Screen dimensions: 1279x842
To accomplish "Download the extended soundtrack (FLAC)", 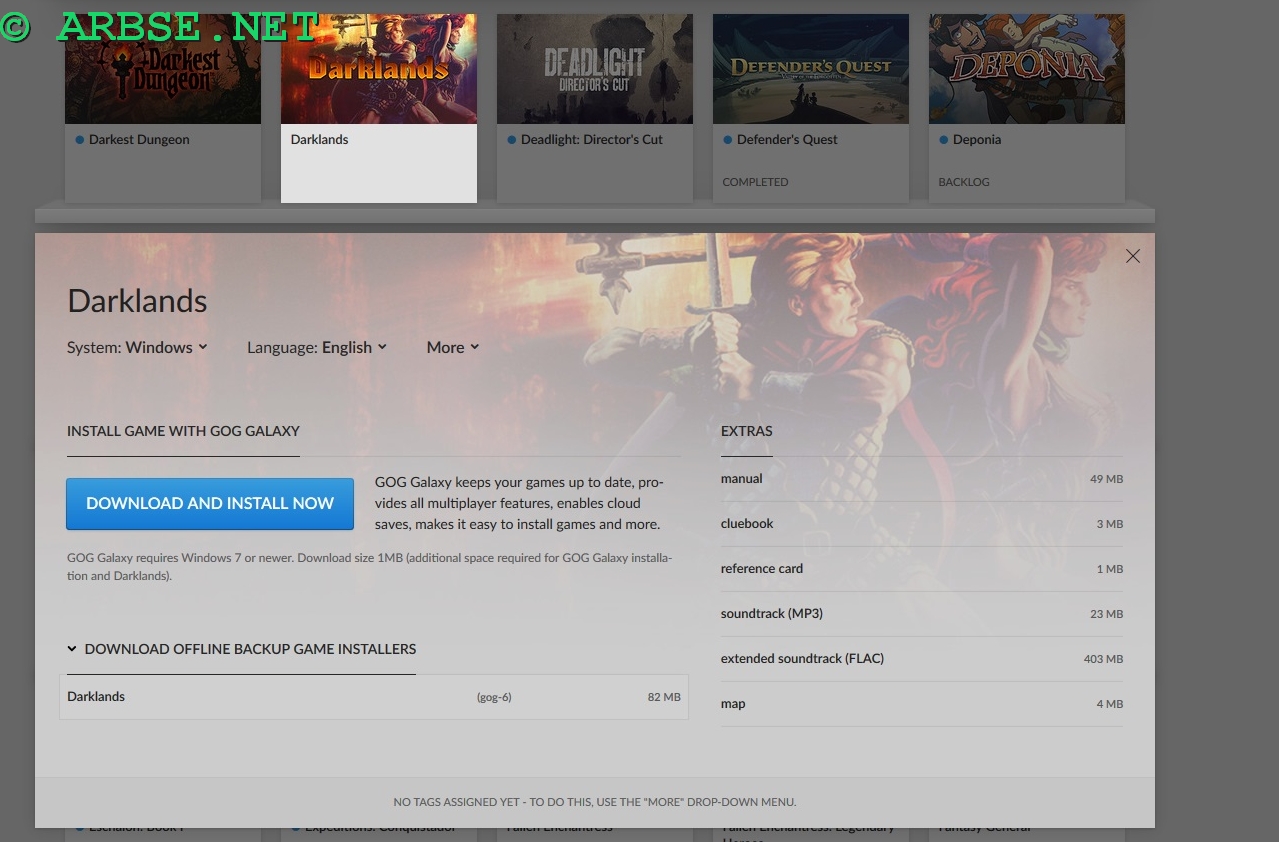I will [921, 659].
